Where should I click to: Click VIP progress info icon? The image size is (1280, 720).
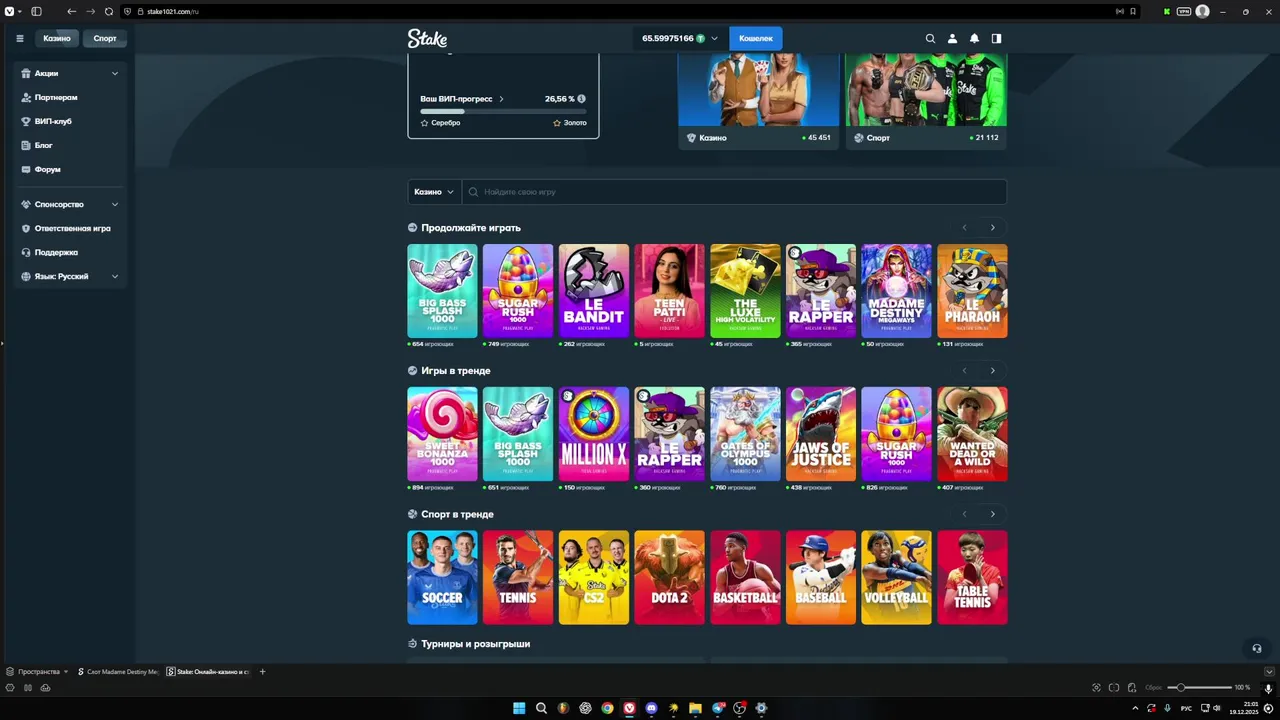point(581,99)
